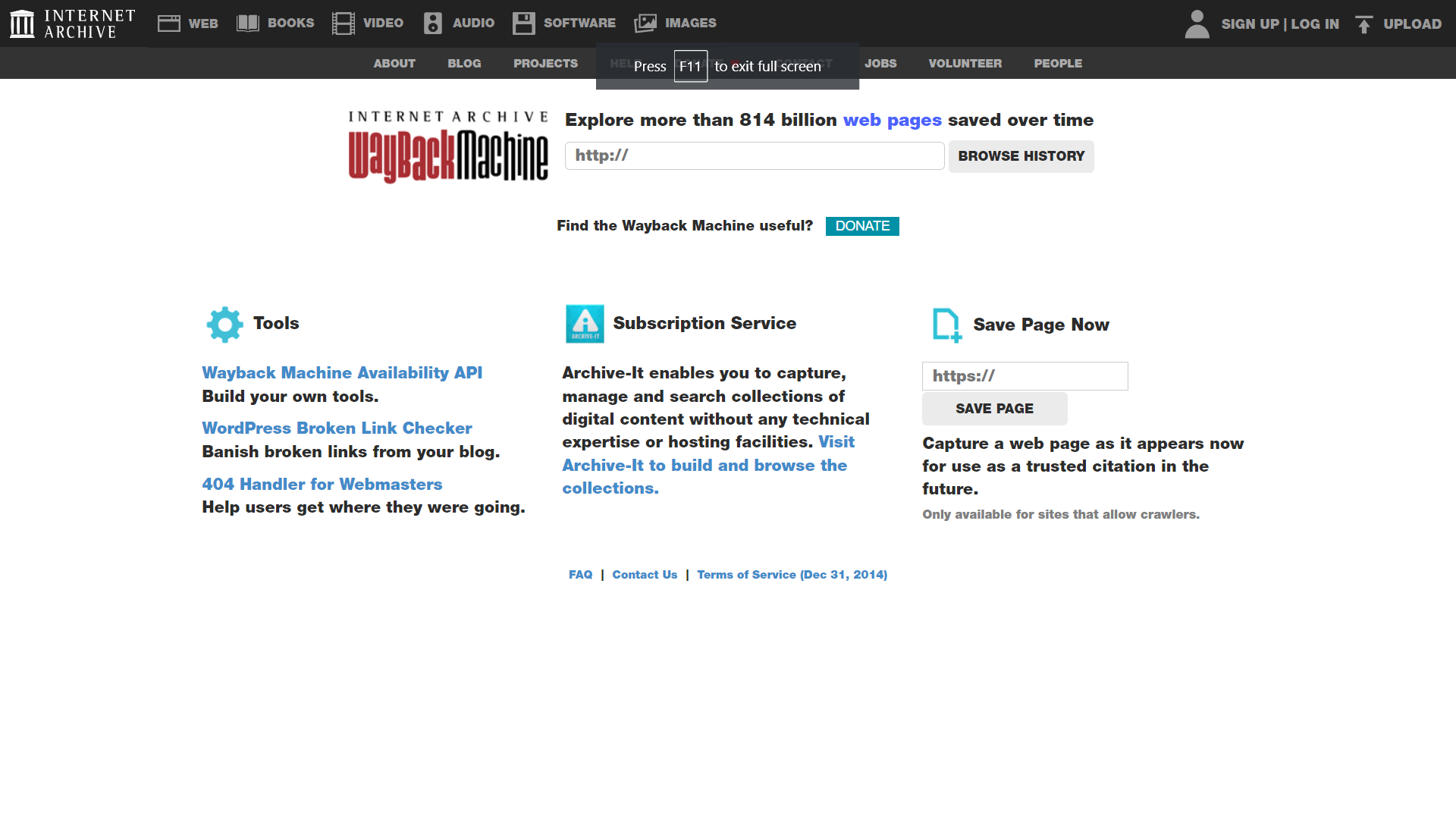Open the IMAGES section
Screen dimensions: 1456x819
pyautogui.click(x=691, y=24)
